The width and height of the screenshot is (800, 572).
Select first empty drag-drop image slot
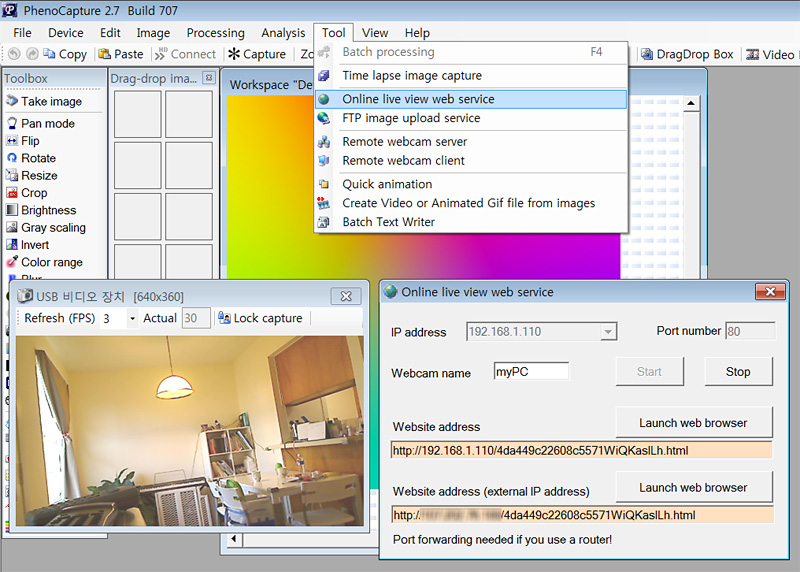pos(137,114)
